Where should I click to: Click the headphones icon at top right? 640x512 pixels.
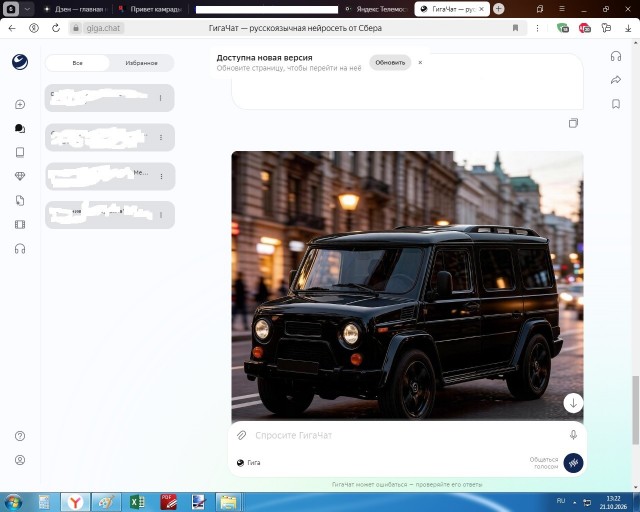click(616, 56)
